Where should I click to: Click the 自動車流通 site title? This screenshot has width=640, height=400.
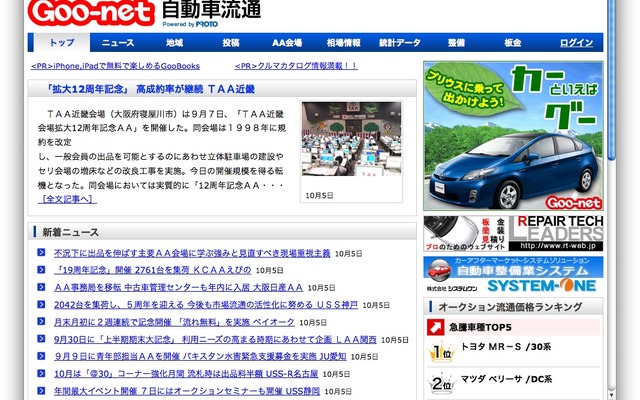click(x=211, y=9)
